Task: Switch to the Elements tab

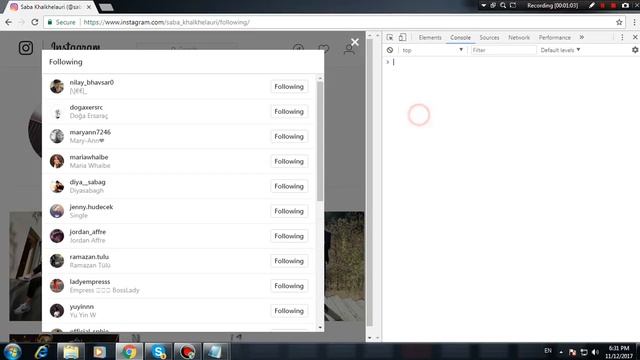Action: [430, 38]
